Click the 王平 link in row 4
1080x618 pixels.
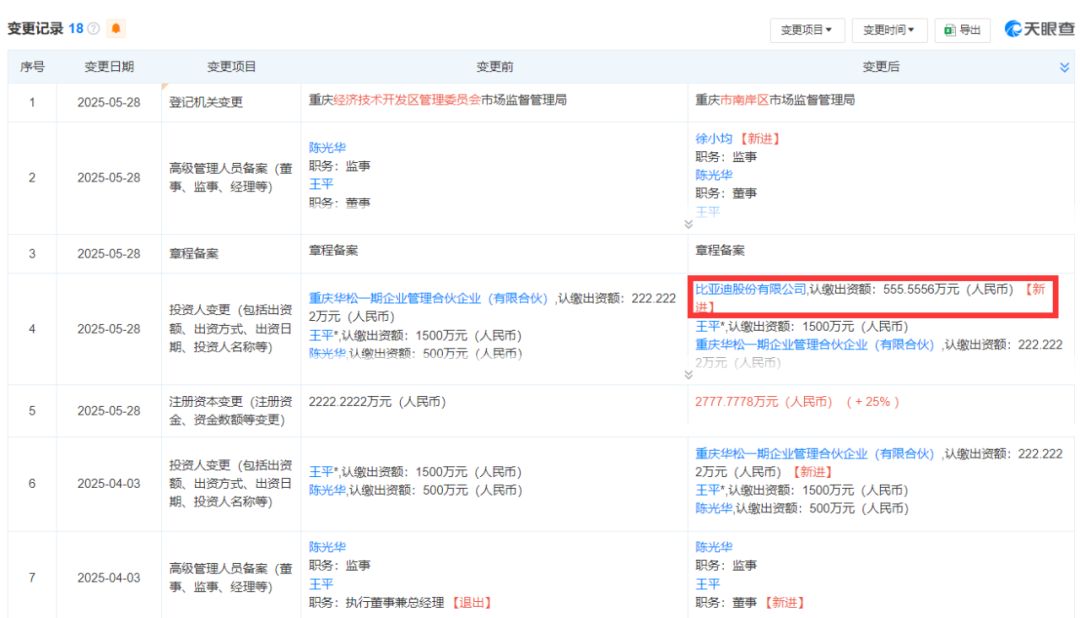click(703, 326)
